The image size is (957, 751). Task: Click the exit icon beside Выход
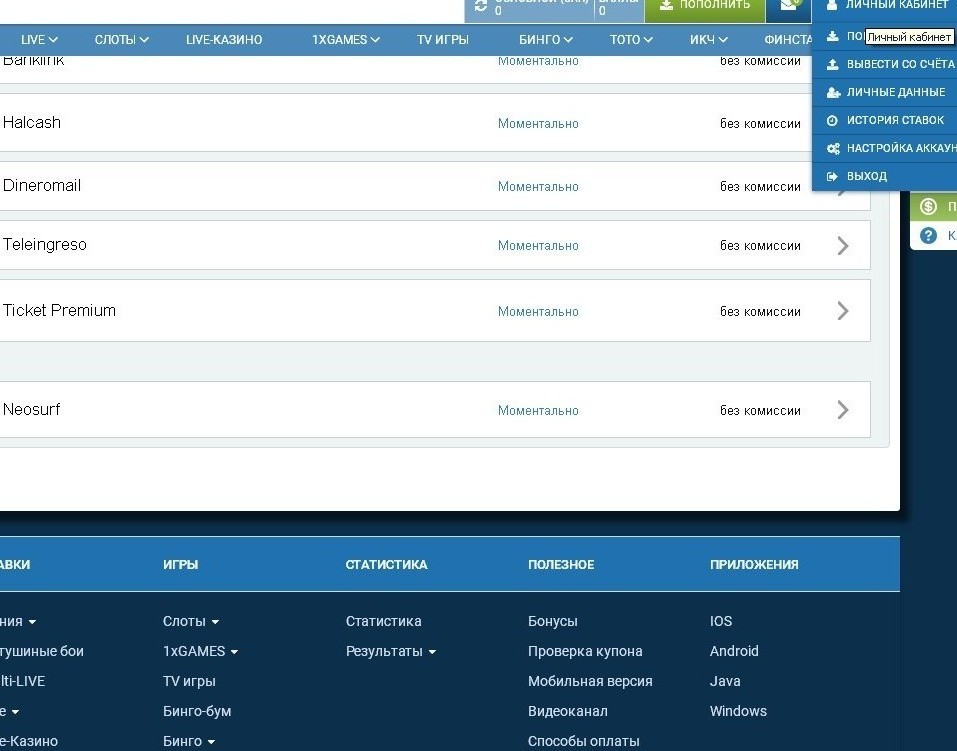832,176
